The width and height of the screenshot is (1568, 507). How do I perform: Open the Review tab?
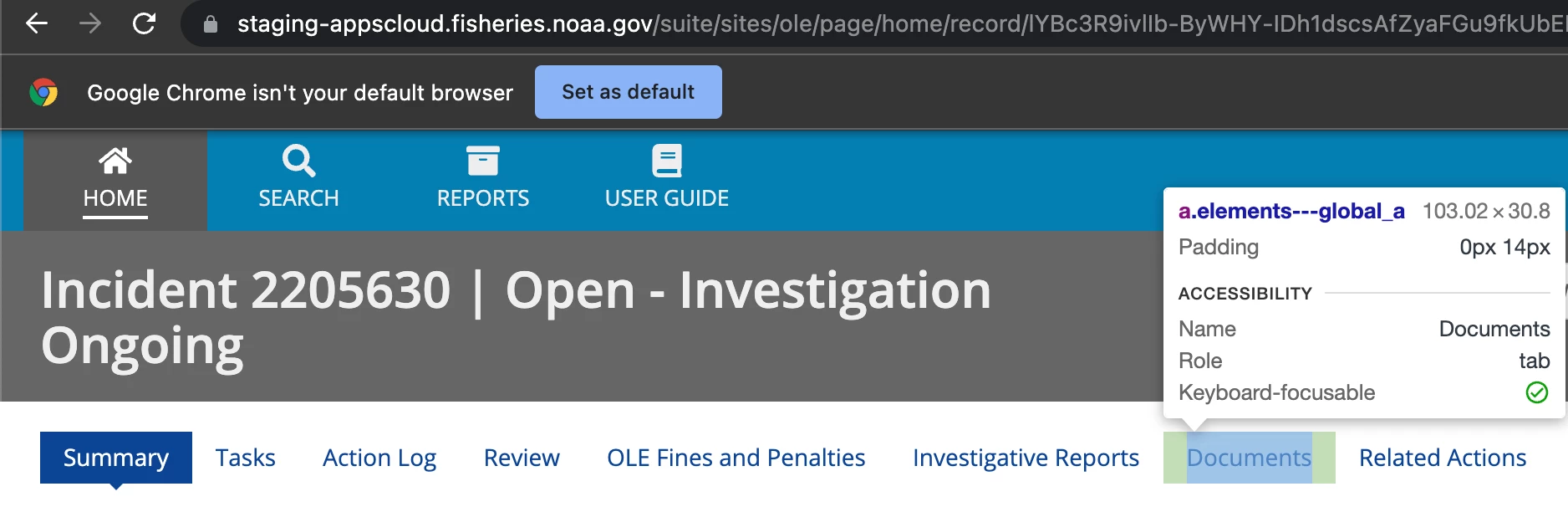click(522, 458)
